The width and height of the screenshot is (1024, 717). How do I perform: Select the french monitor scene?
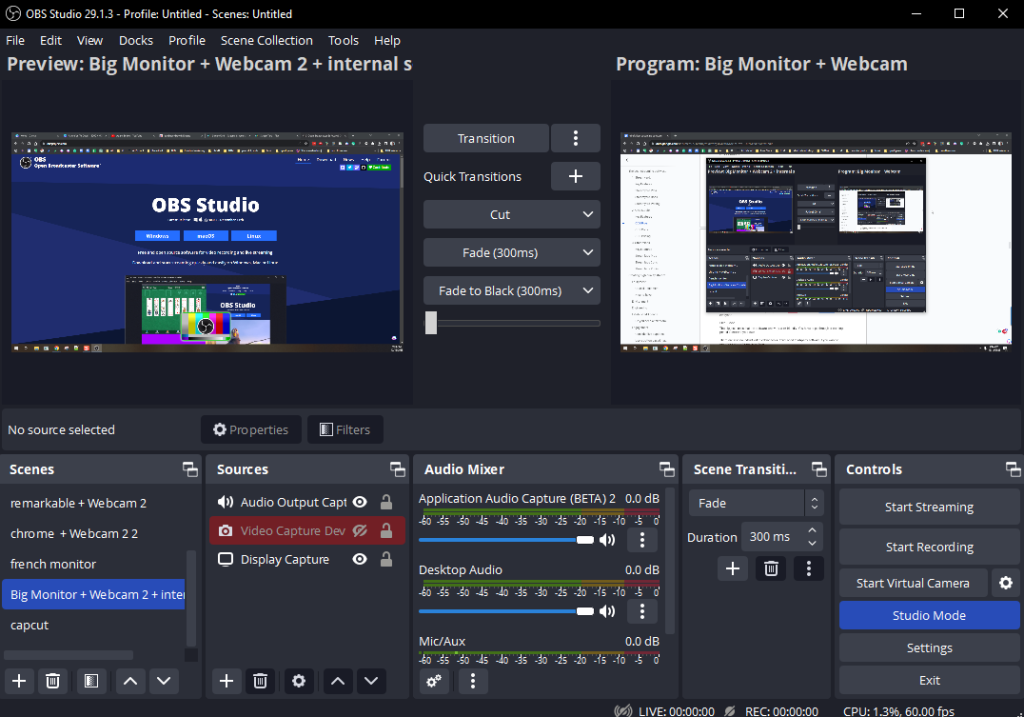[52, 563]
